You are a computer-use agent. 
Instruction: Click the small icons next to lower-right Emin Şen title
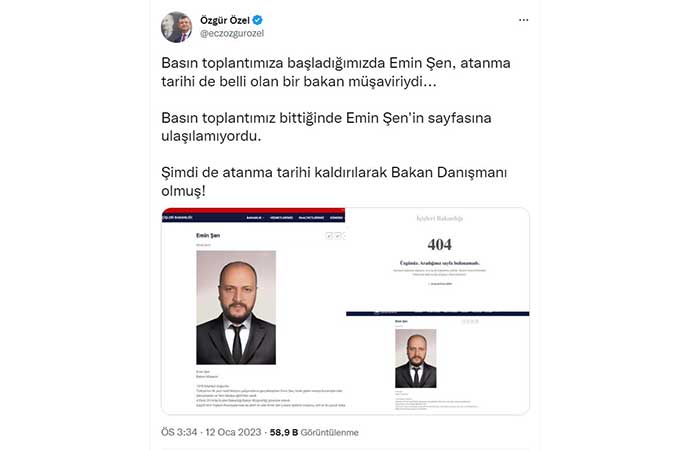470,322
